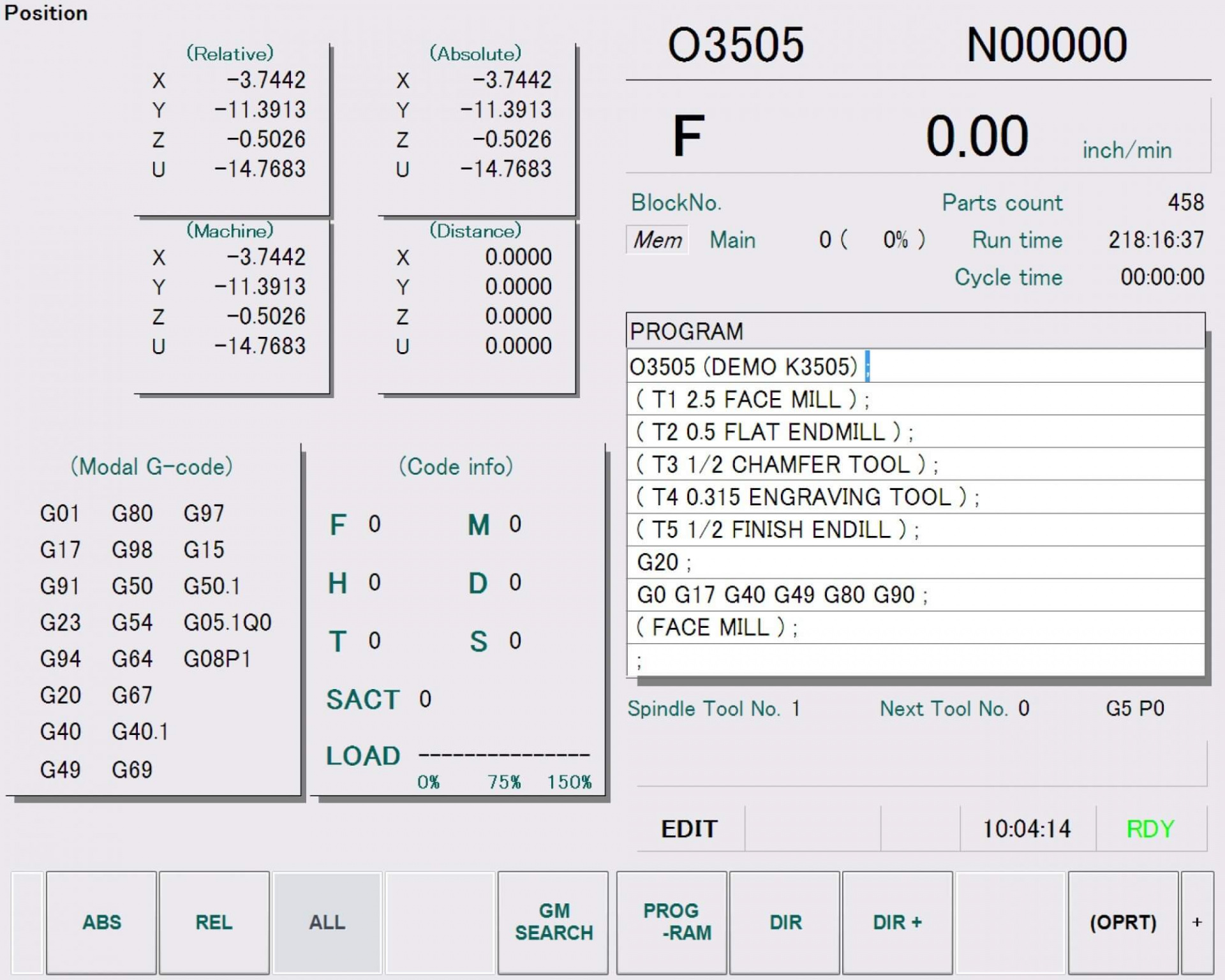Select the T1 2.5 FACE MILL line
This screenshot has height=980, width=1225.
[x=753, y=399]
